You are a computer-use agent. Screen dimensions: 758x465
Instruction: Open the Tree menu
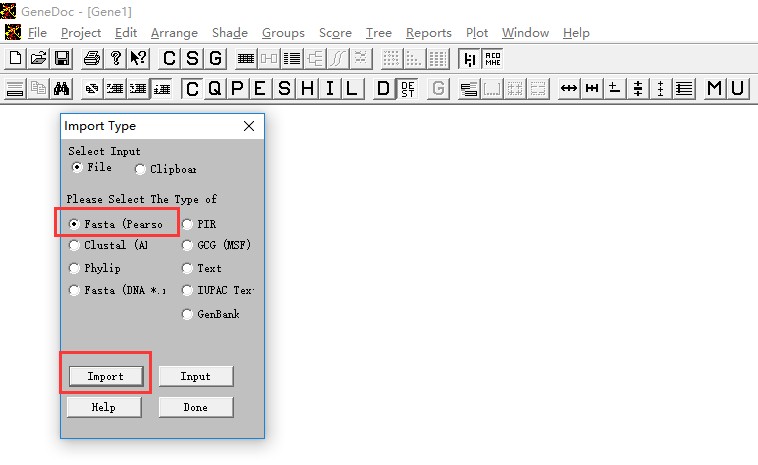(379, 33)
